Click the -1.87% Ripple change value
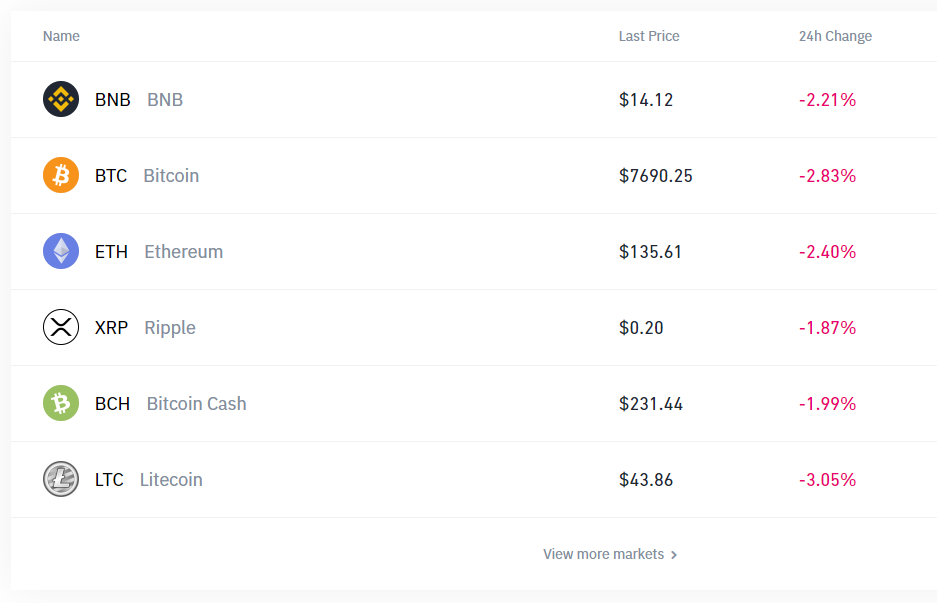Screen dimensions: 937x603 click(827, 328)
